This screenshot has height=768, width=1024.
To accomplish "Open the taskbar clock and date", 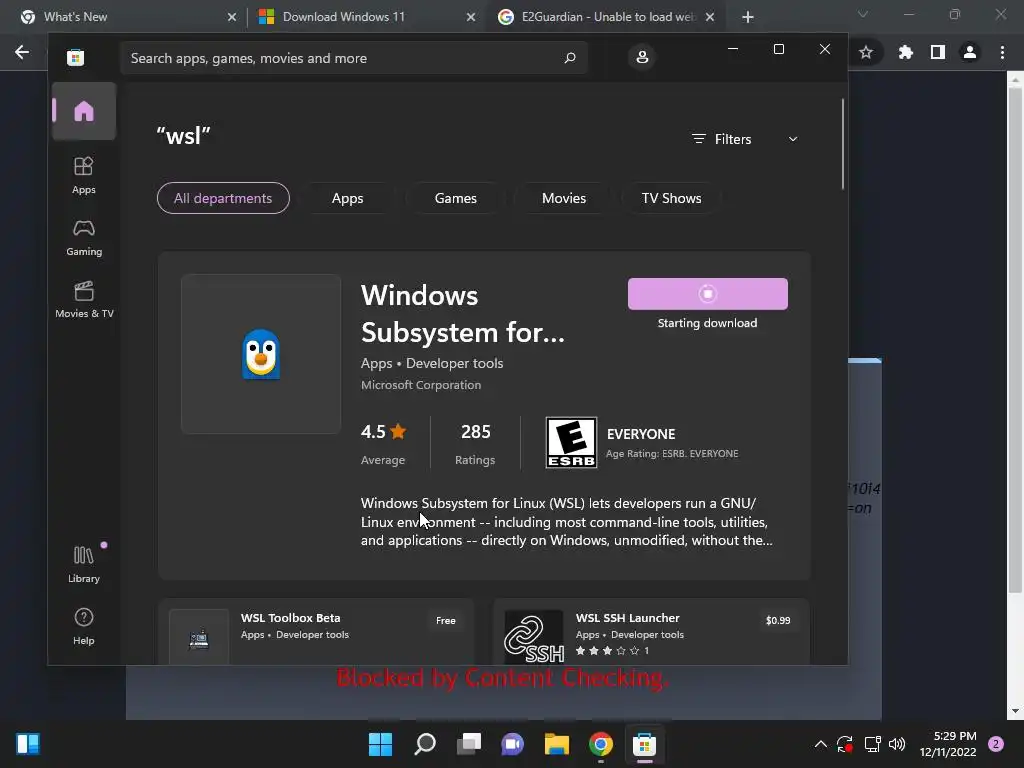I will [948, 744].
